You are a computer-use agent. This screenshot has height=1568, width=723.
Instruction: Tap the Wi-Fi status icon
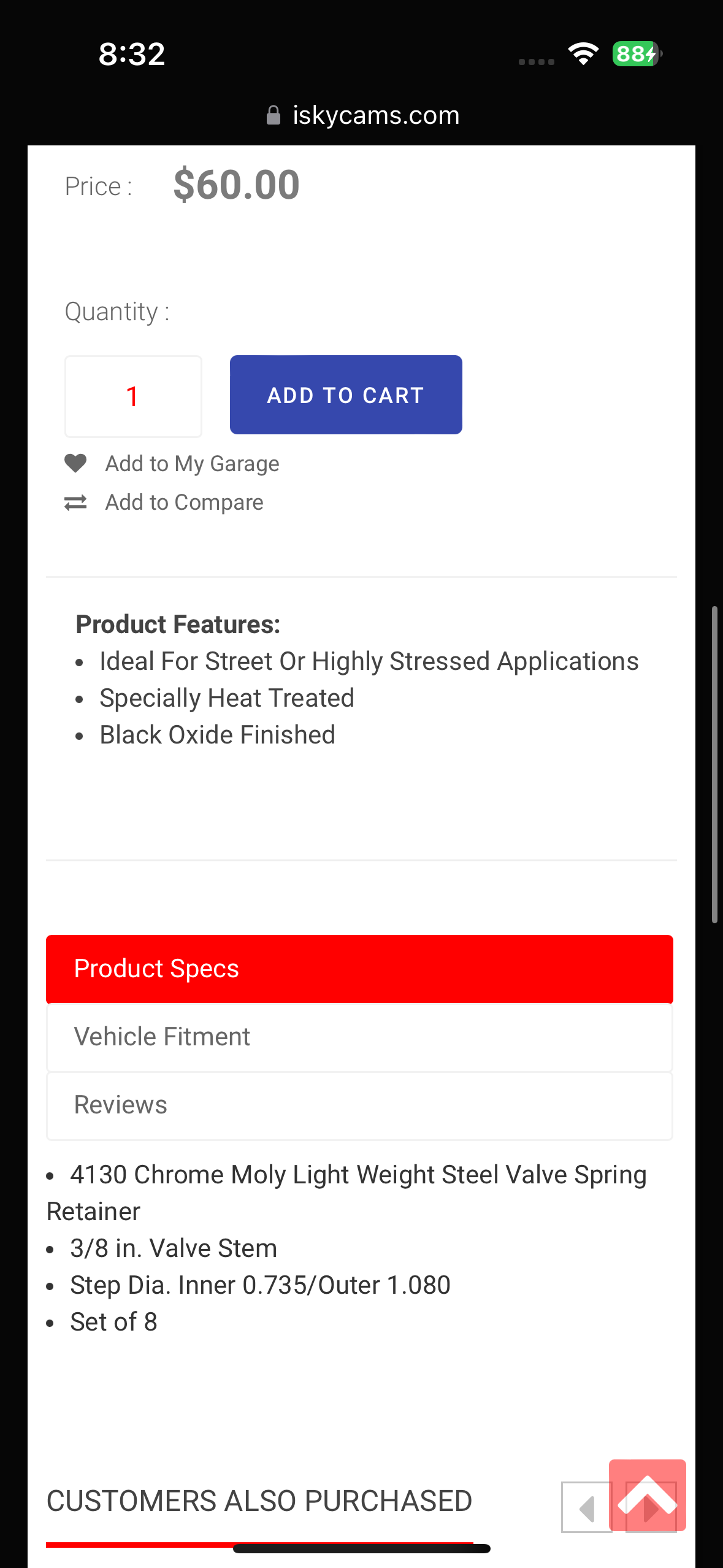tap(583, 54)
